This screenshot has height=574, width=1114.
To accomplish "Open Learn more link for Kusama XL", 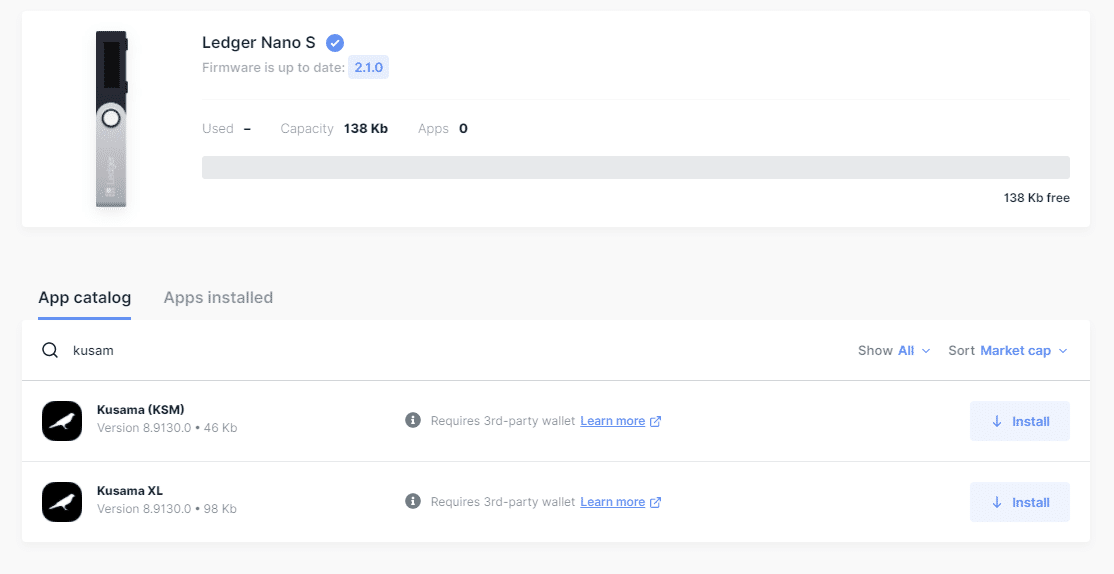I will coord(612,502).
